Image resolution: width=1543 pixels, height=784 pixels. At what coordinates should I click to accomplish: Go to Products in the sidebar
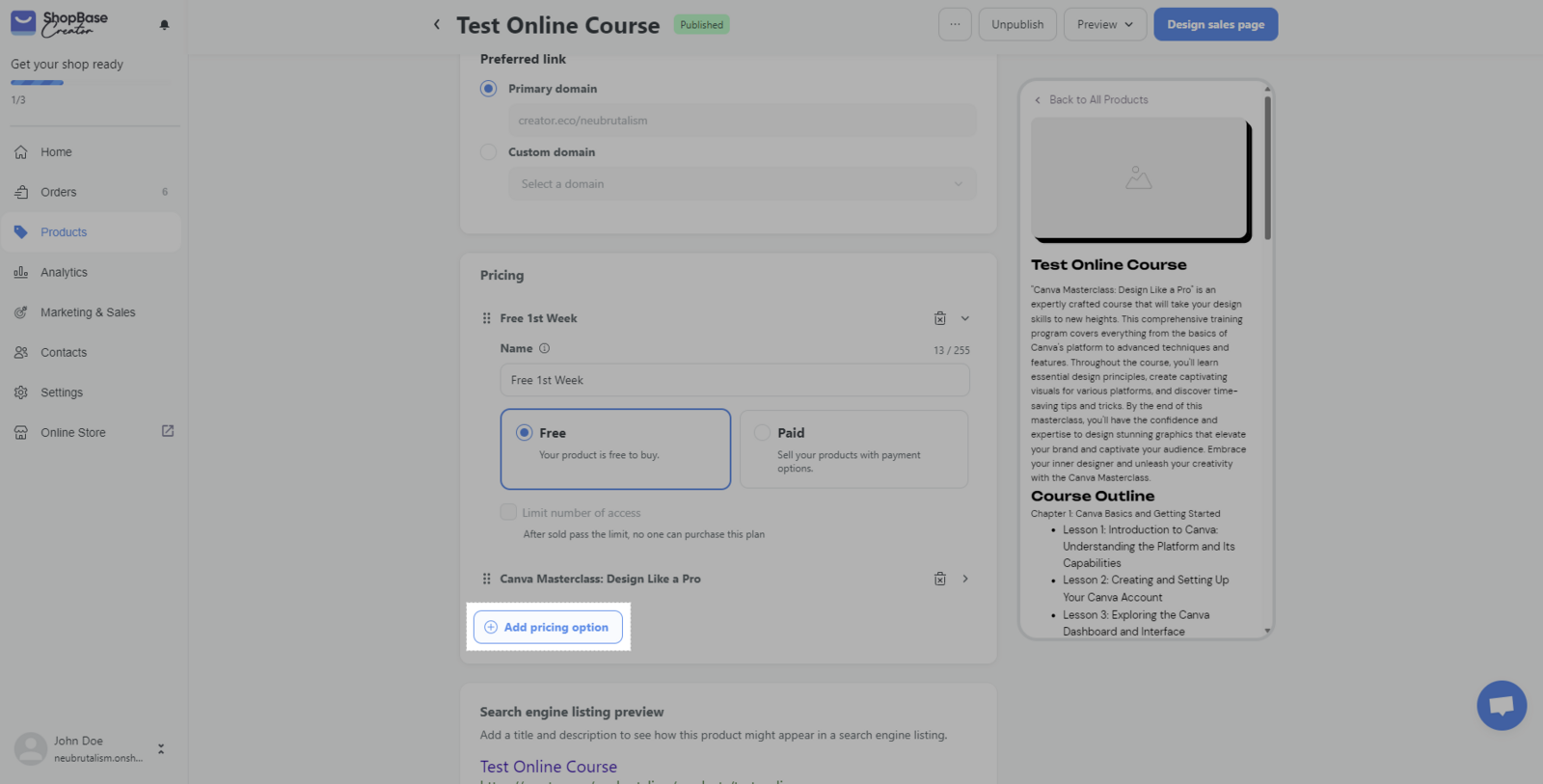tap(91, 232)
